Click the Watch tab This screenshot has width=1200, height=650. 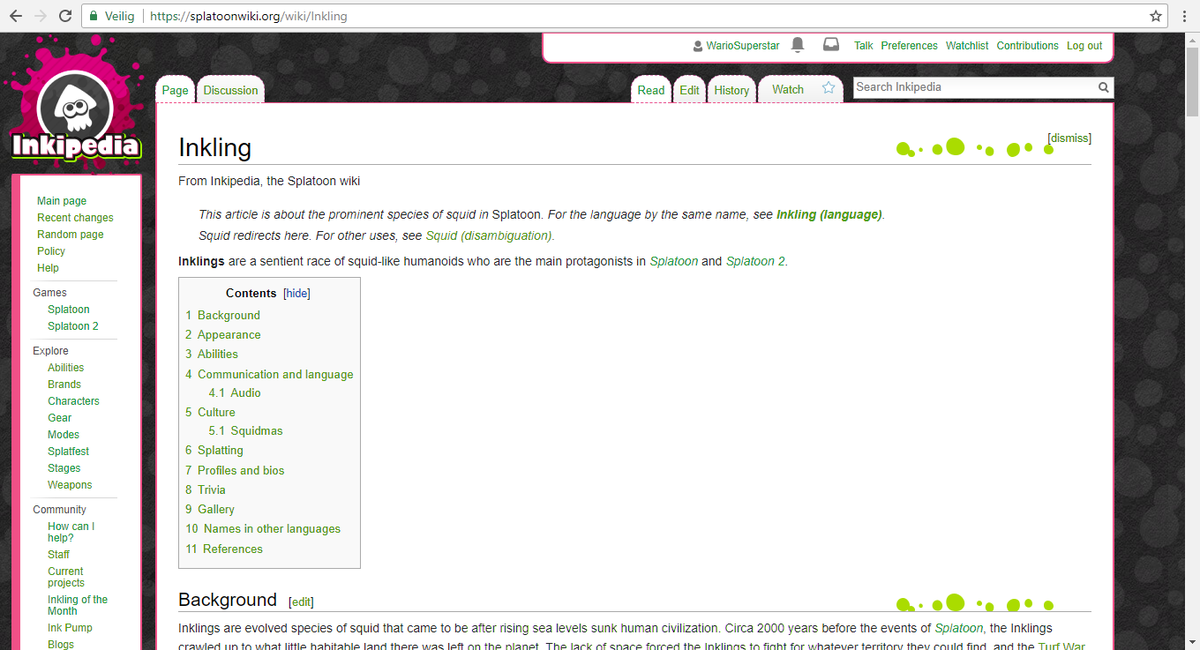pyautogui.click(x=788, y=90)
